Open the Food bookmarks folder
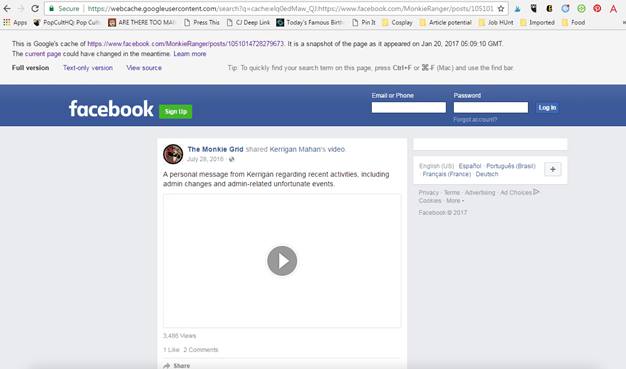This screenshot has height=369, width=626. pyautogui.click(x=573, y=22)
